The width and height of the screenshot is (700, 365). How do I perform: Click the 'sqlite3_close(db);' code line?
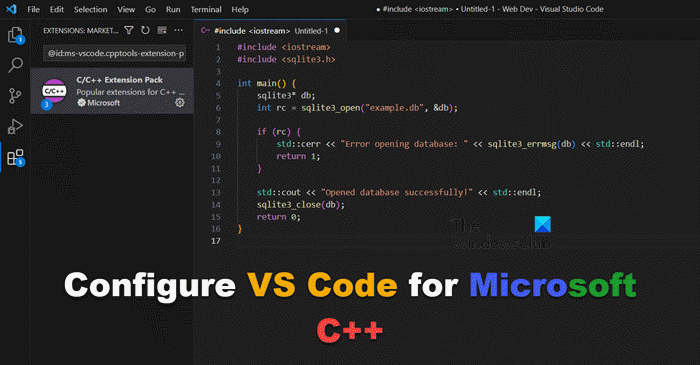coord(301,205)
